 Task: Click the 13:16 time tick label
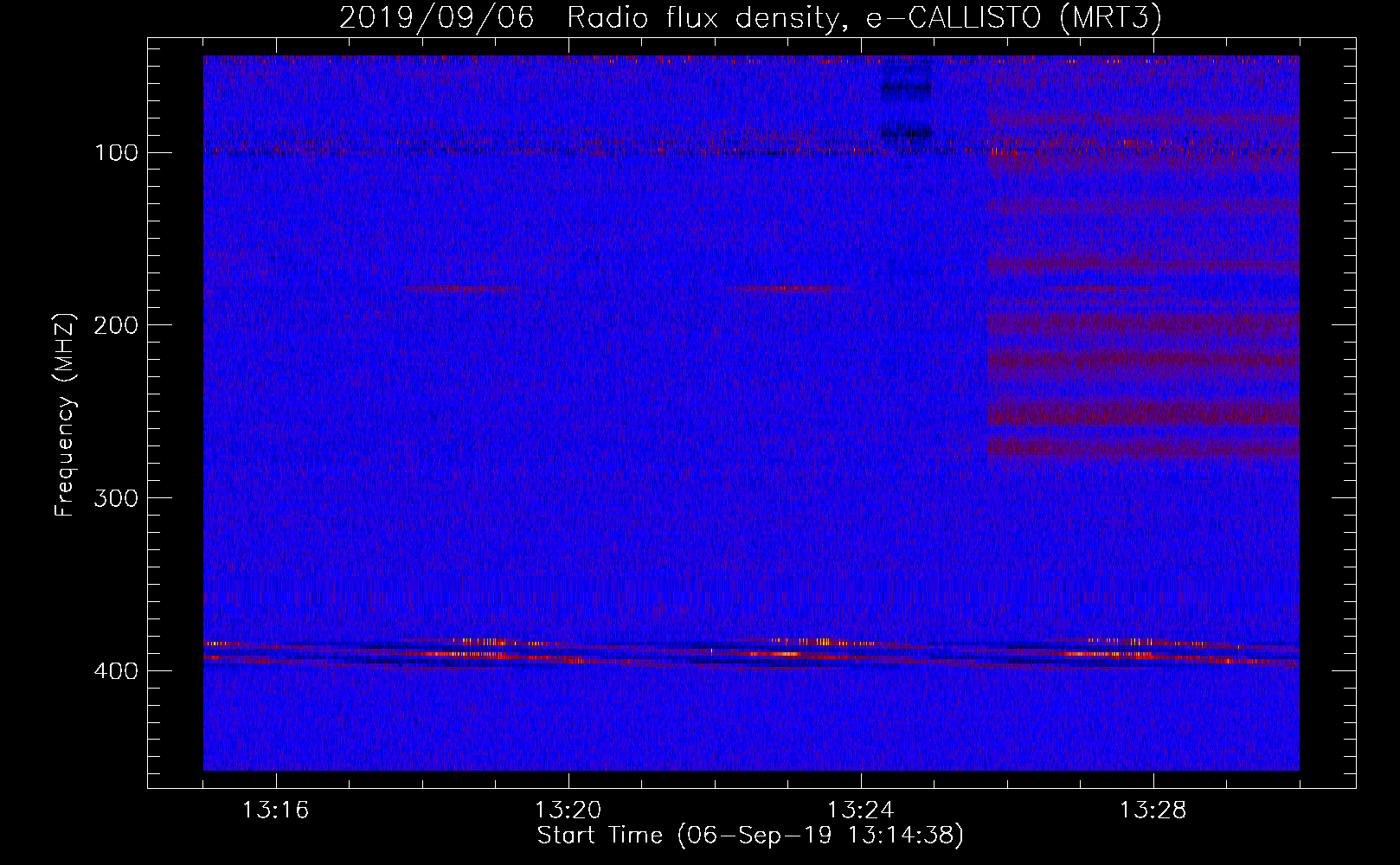(276, 811)
